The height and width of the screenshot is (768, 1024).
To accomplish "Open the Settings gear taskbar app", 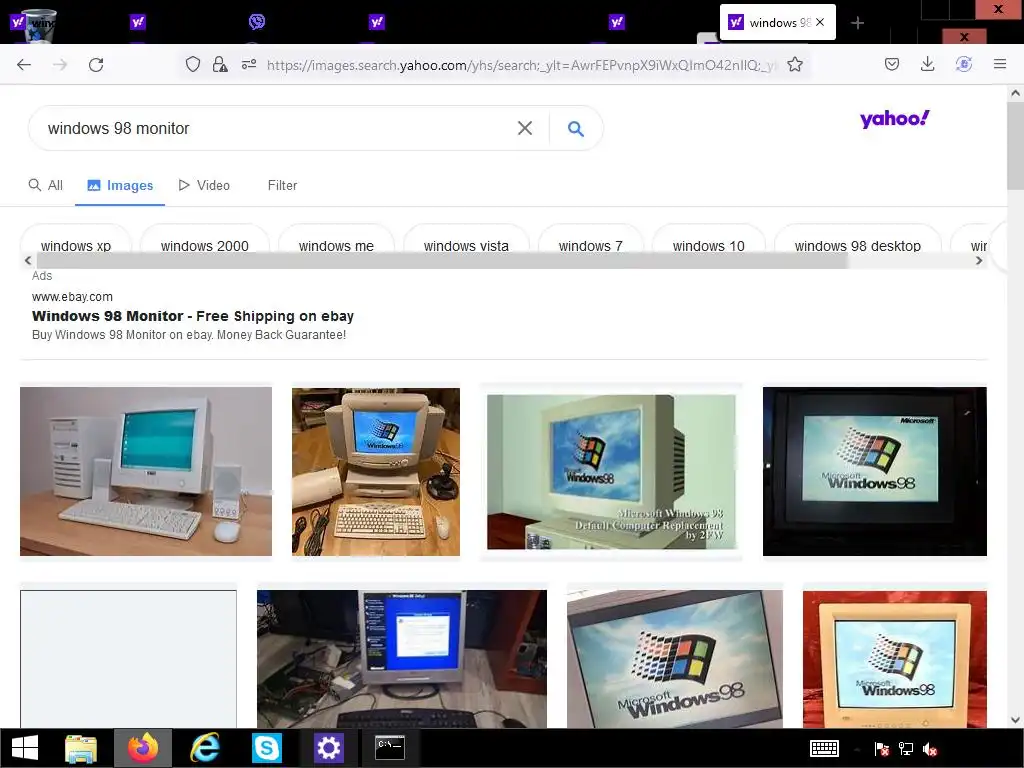I will point(328,748).
